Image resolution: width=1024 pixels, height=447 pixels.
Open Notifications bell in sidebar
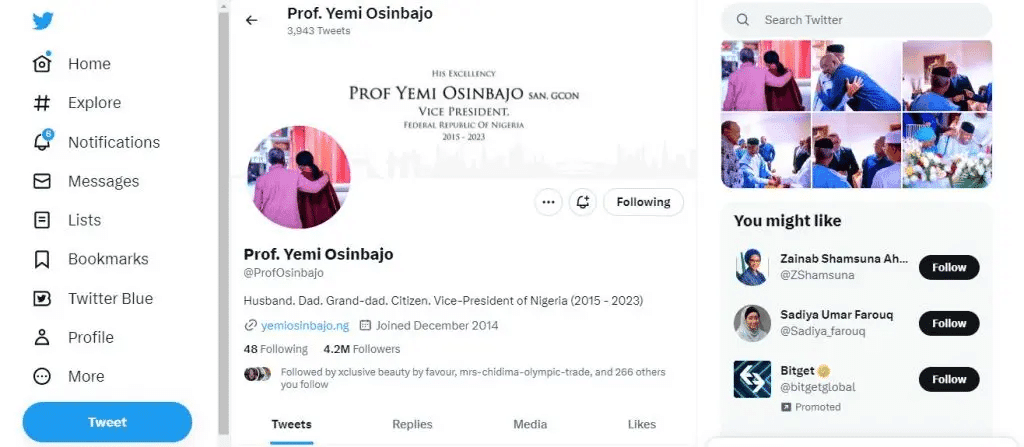click(x=42, y=142)
